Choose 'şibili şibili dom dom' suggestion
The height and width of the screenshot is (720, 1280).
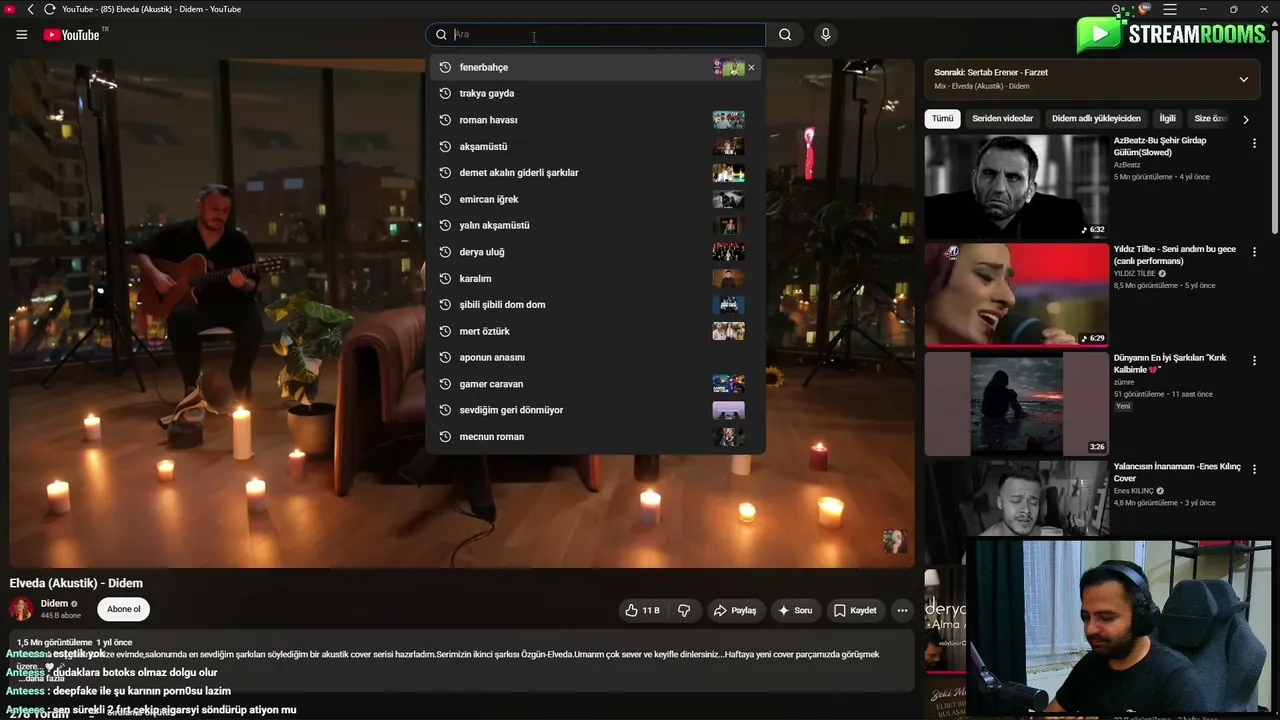[596, 305]
